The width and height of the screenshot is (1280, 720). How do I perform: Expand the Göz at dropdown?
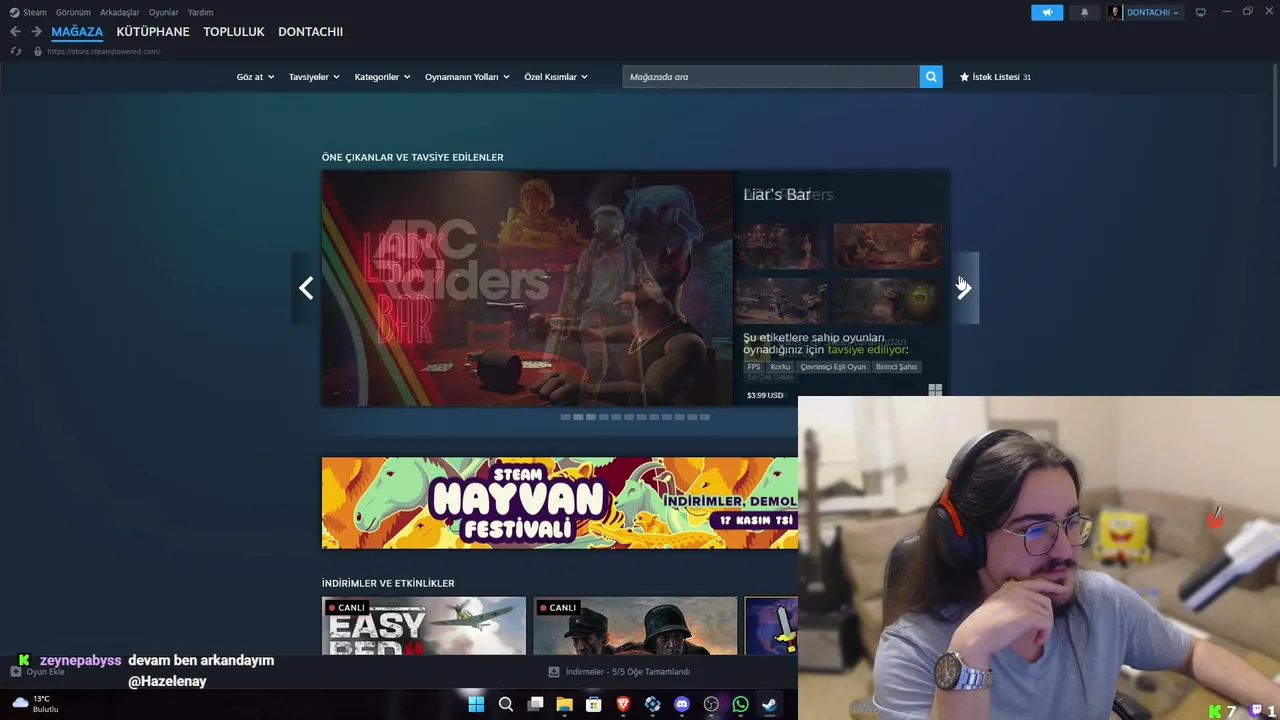click(255, 77)
